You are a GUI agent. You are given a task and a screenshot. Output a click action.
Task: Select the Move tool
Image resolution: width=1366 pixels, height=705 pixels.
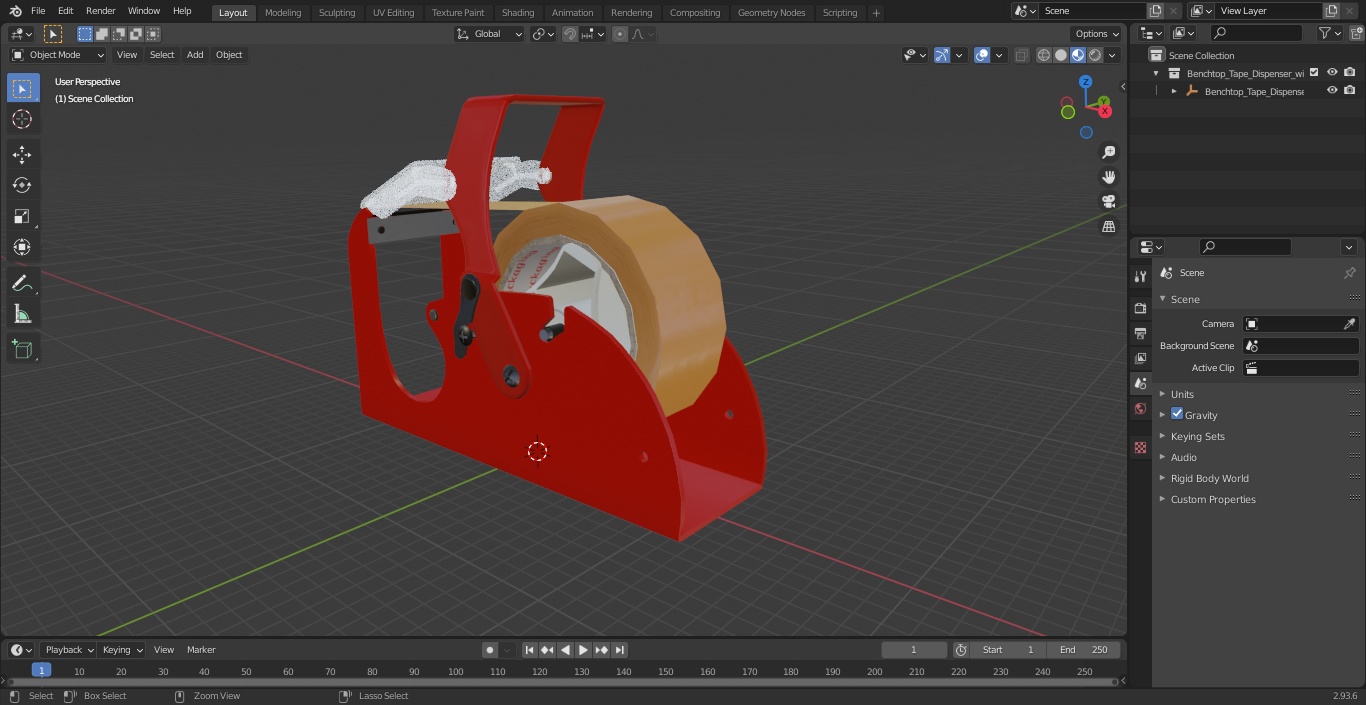point(22,155)
